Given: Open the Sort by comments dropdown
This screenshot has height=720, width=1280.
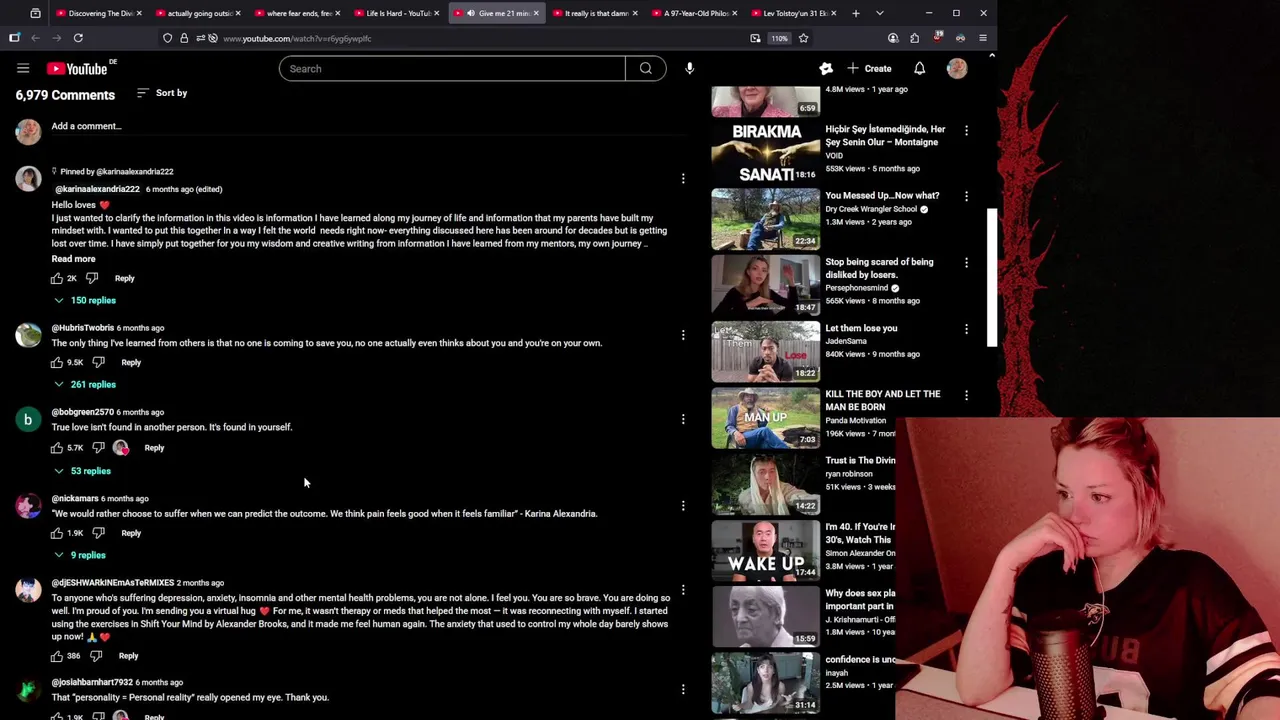Looking at the screenshot, I should (x=162, y=93).
